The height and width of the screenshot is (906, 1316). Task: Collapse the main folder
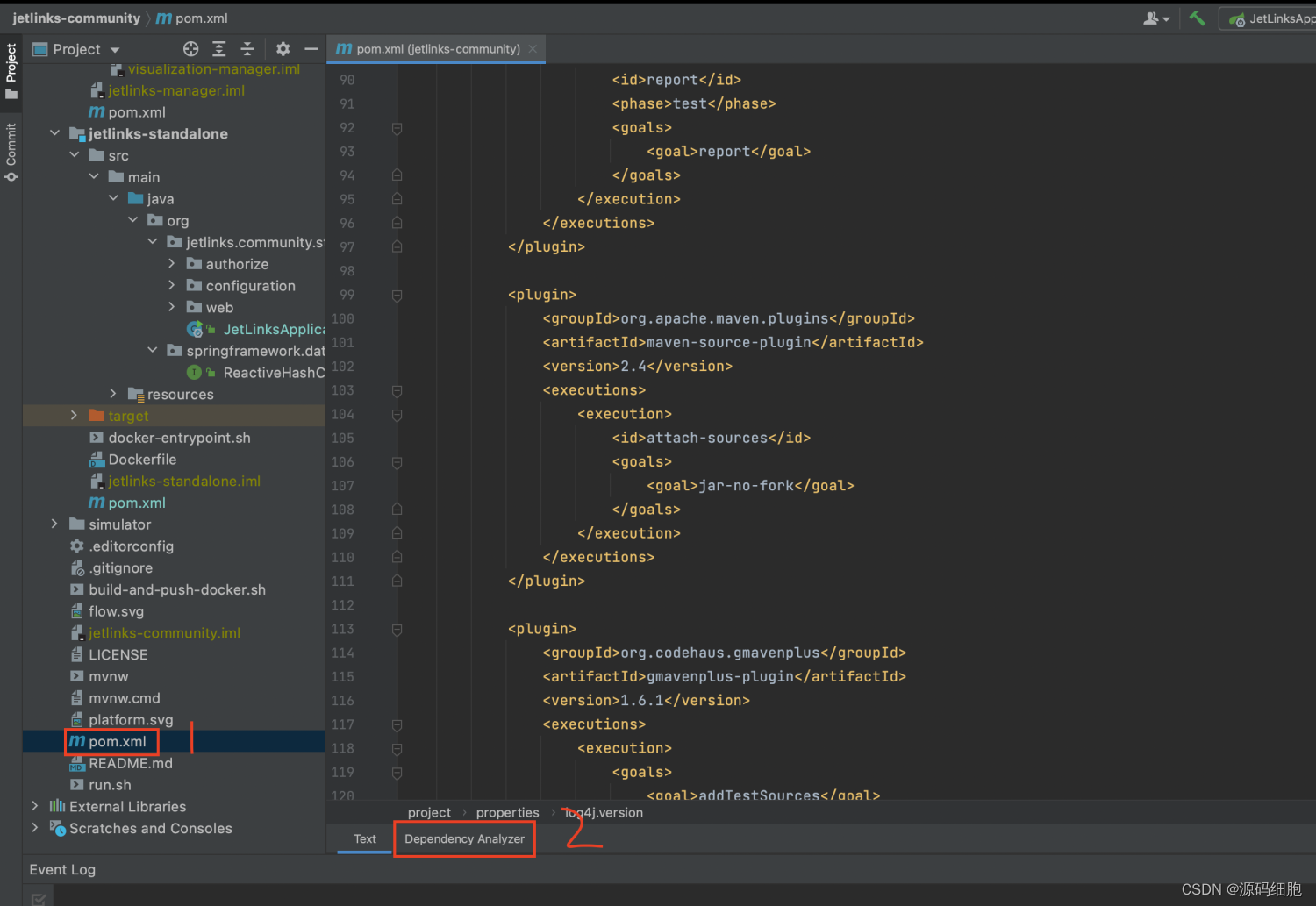pos(94,177)
